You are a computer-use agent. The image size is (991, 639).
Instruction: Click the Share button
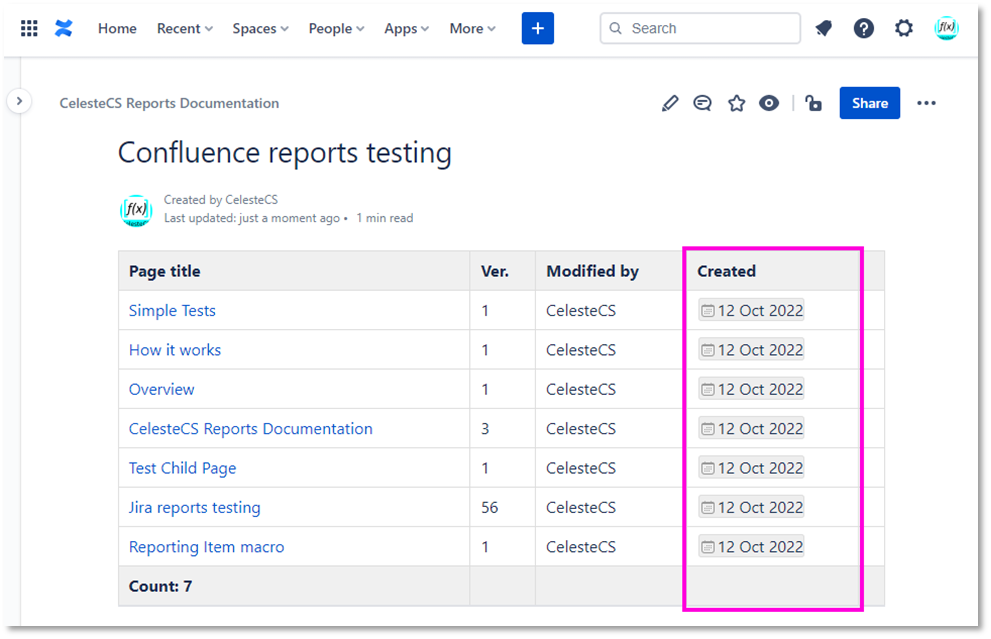click(x=870, y=103)
